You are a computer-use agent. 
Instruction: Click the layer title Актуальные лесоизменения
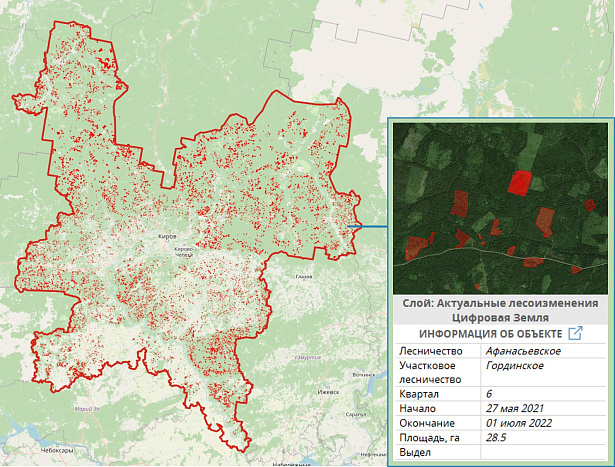pos(500,303)
